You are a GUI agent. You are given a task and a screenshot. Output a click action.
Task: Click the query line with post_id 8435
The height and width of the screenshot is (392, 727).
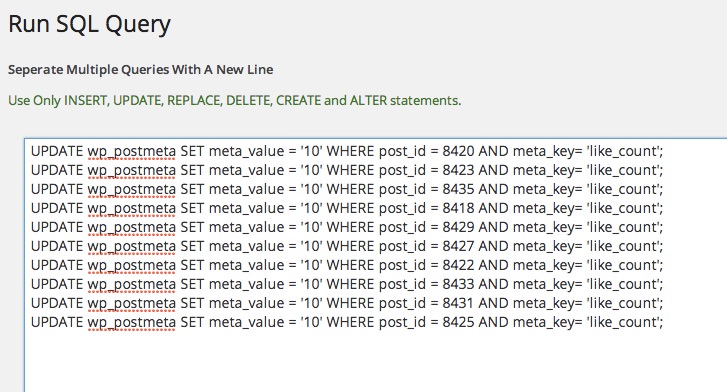tap(347, 189)
